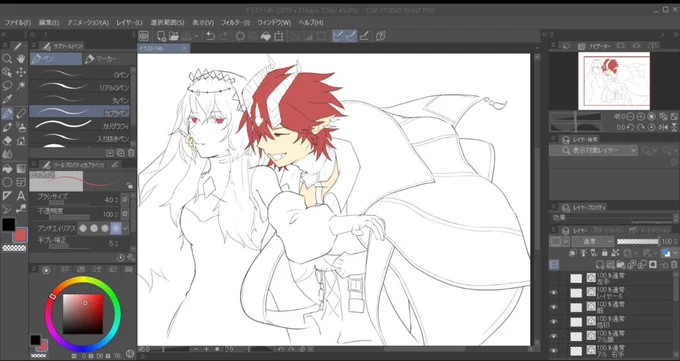Open ファイル menu

(18, 23)
